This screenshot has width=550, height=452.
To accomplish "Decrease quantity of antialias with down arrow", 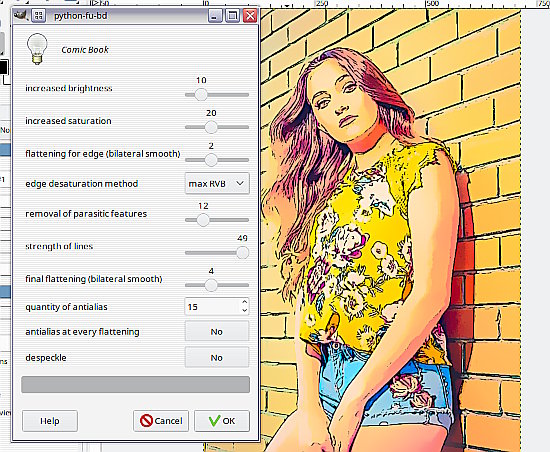I will (x=244, y=311).
